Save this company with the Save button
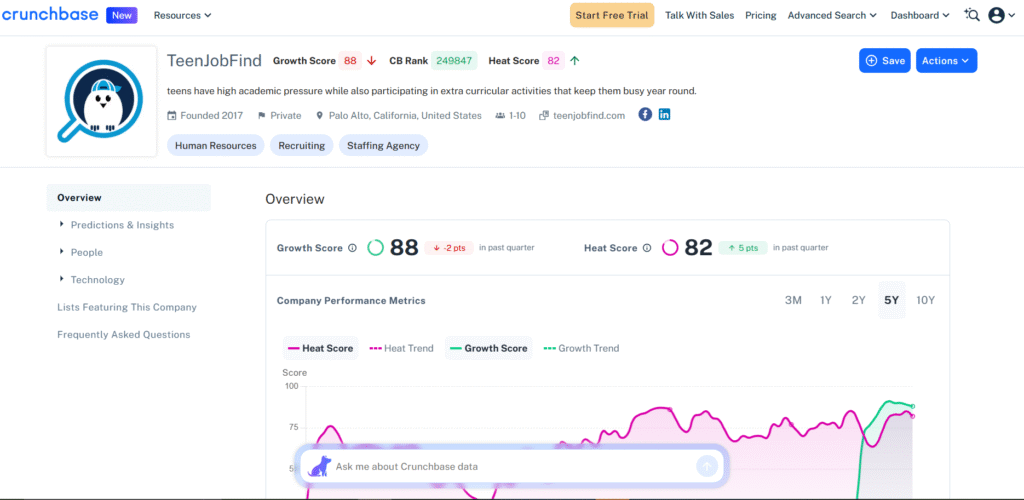 884,61
